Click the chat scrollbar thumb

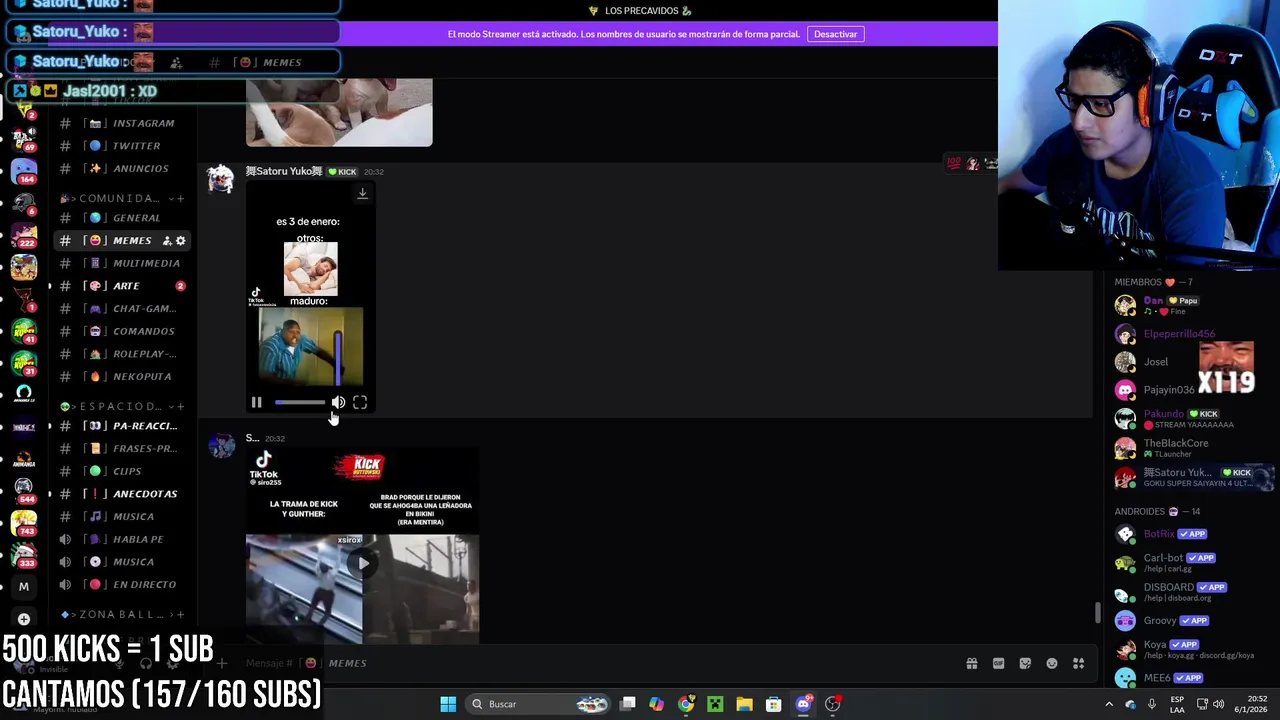(x=1097, y=613)
